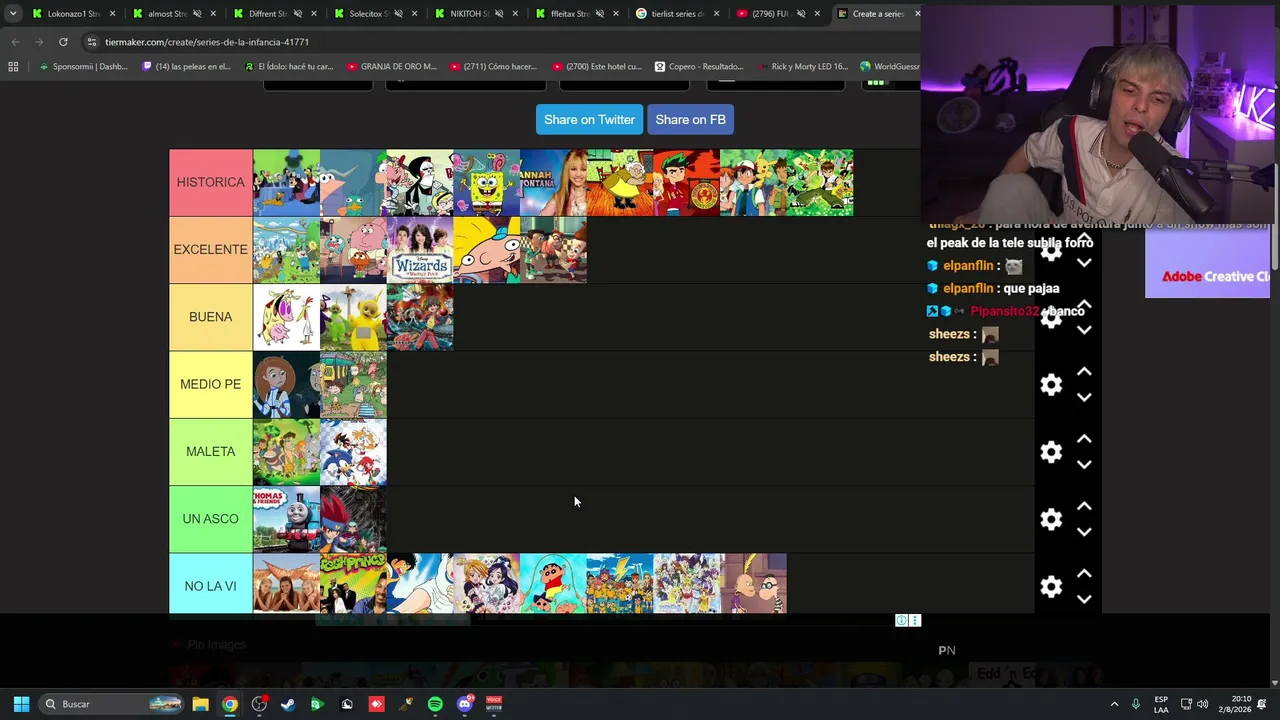Select the Teletubbies image in BUENA
This screenshot has height=720, width=1280.
tap(353, 317)
